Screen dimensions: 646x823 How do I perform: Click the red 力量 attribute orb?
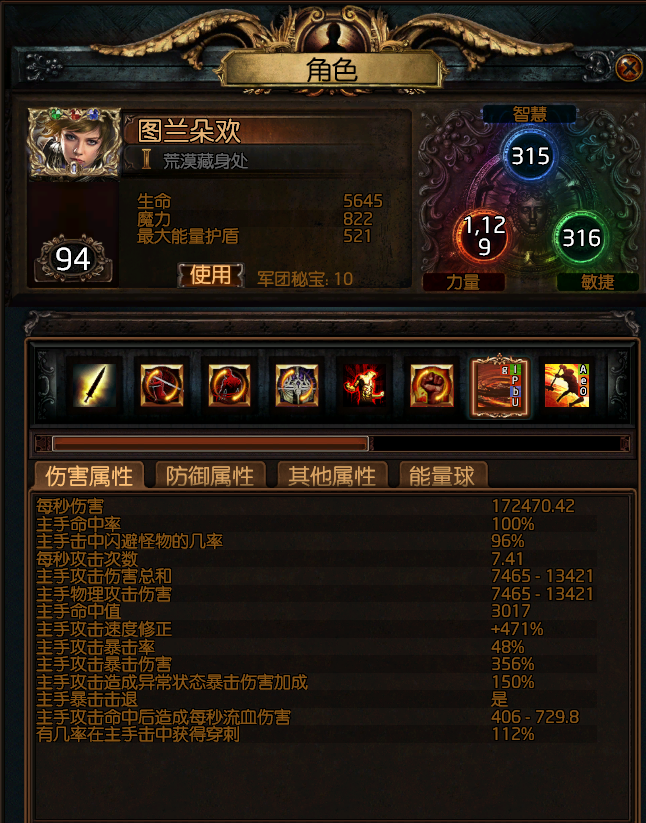pyautogui.click(x=483, y=236)
